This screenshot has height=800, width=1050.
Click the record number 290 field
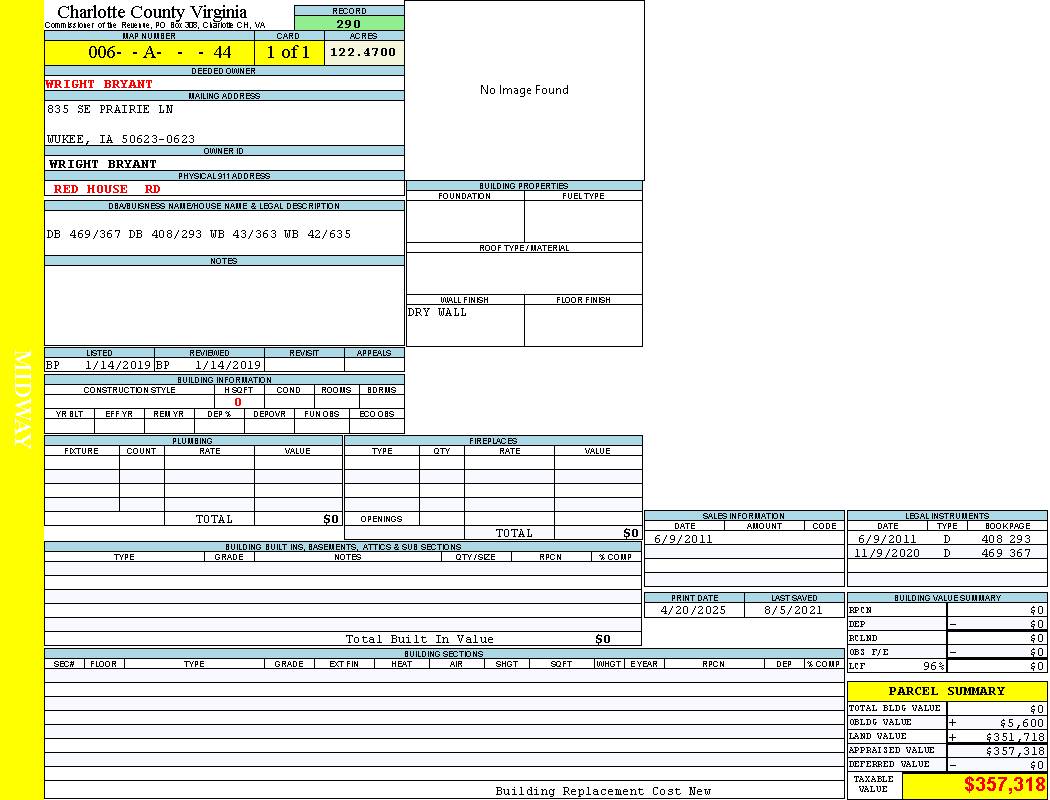(349, 23)
